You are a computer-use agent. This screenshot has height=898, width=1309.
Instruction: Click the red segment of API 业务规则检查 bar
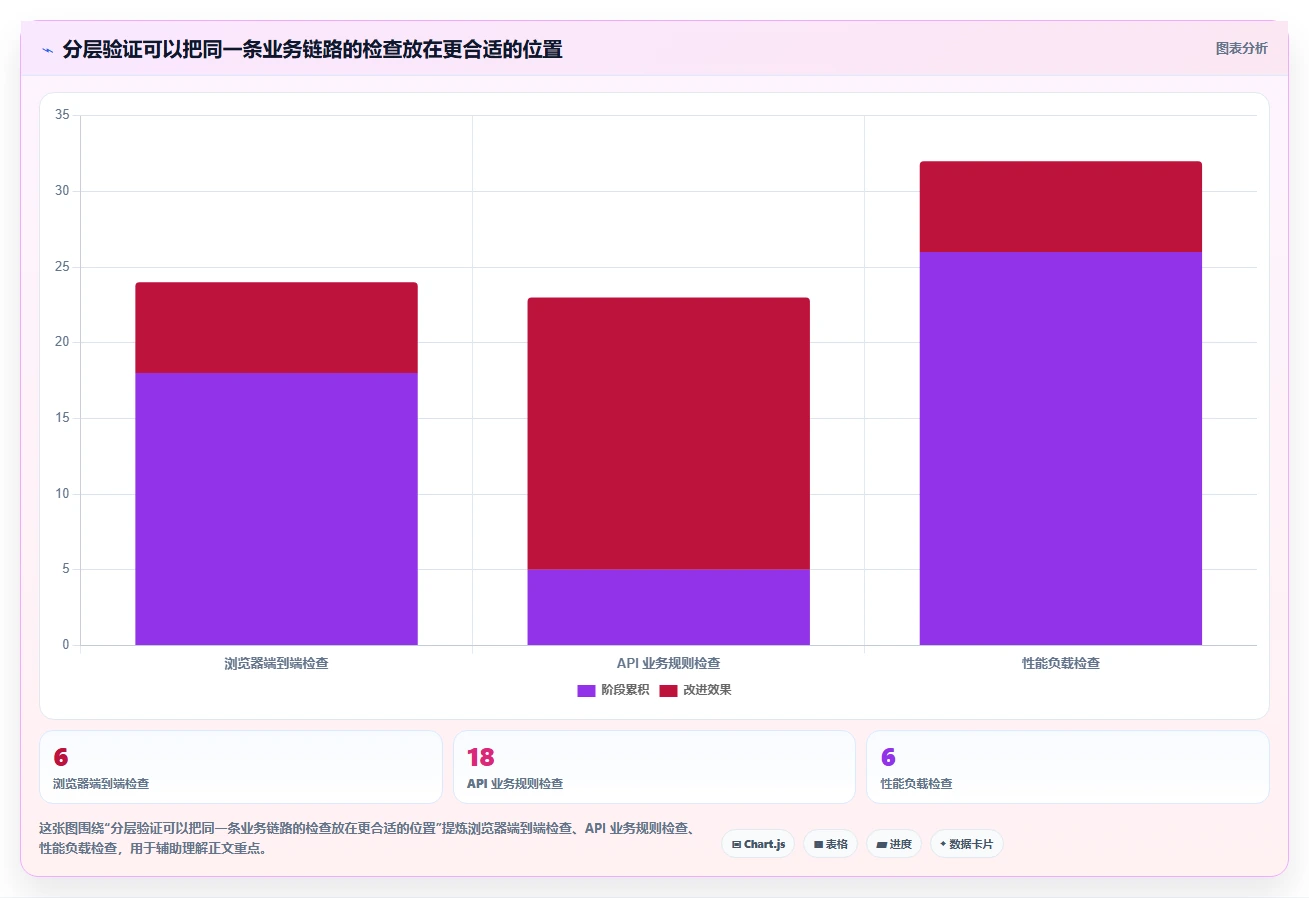(668, 433)
